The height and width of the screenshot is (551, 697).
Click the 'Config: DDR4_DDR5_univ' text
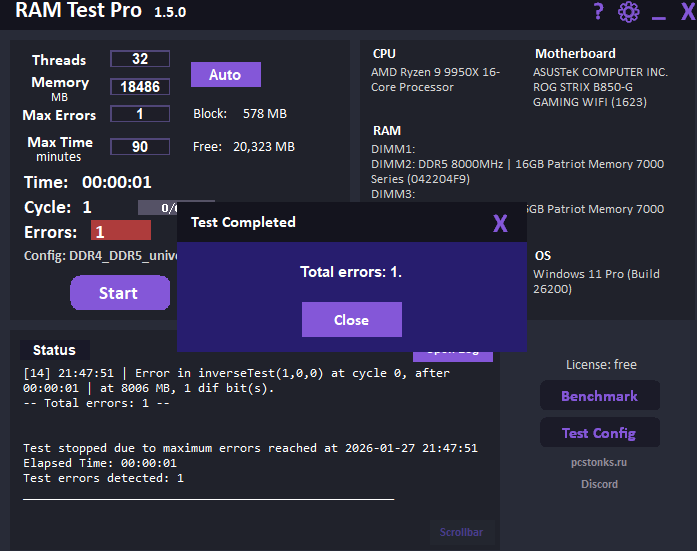coord(100,256)
